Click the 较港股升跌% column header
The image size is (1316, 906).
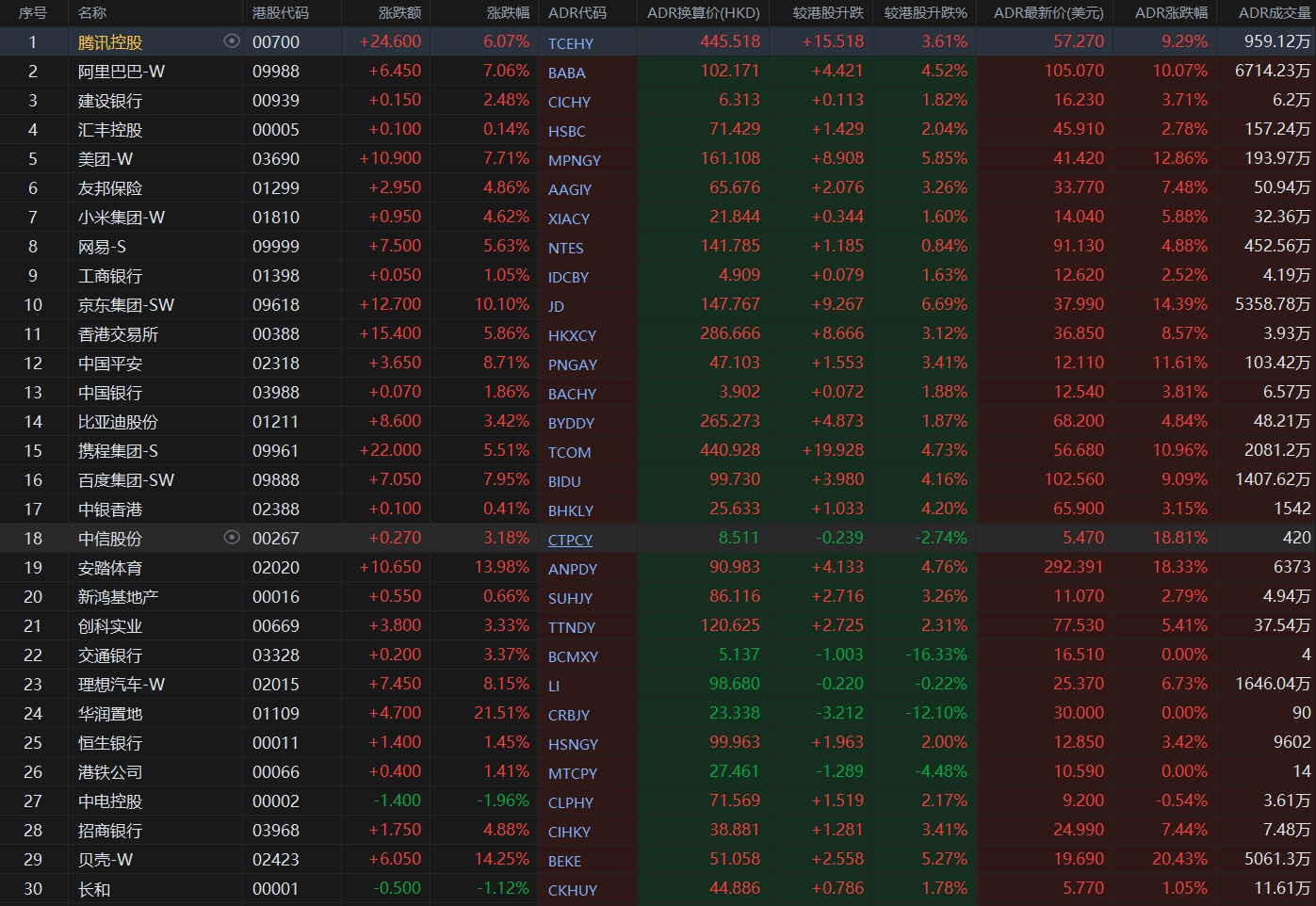click(x=925, y=13)
